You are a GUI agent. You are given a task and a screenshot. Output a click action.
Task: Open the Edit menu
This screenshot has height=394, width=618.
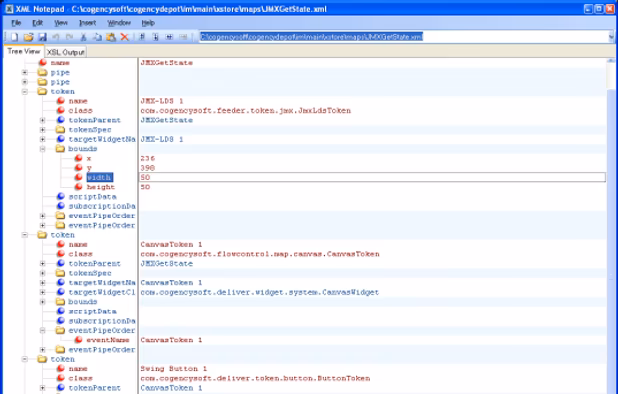(37, 23)
